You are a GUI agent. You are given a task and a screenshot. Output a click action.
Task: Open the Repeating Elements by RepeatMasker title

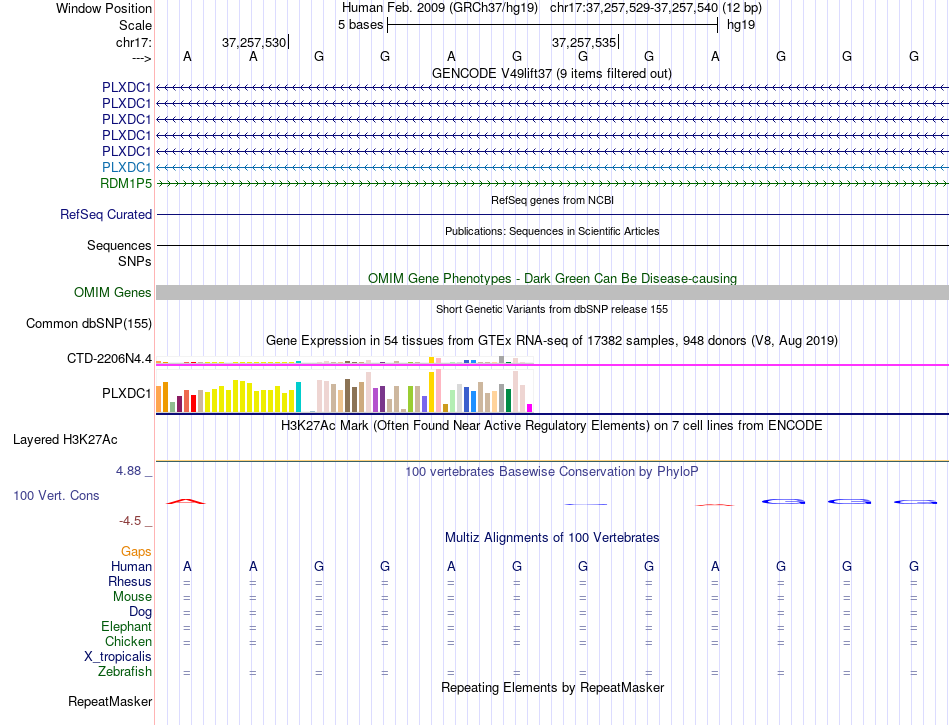(x=552, y=687)
